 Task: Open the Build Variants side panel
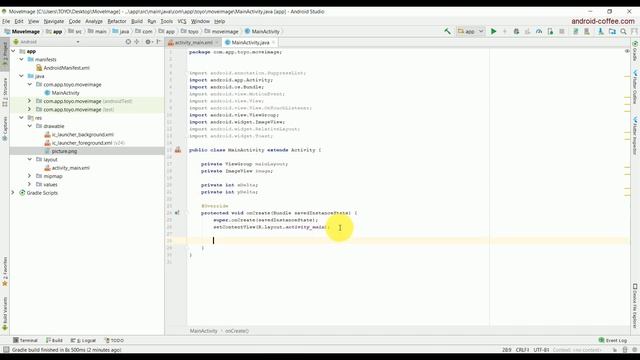5,313
